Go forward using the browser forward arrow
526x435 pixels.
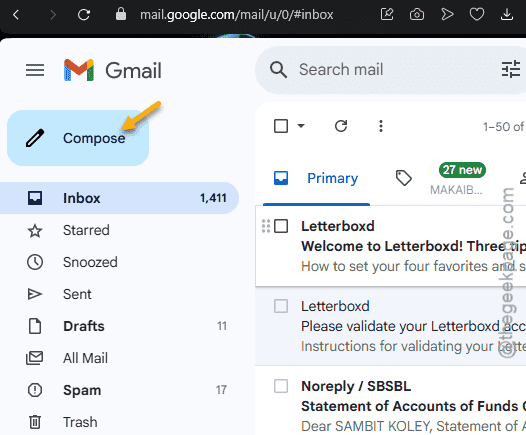tap(53, 14)
